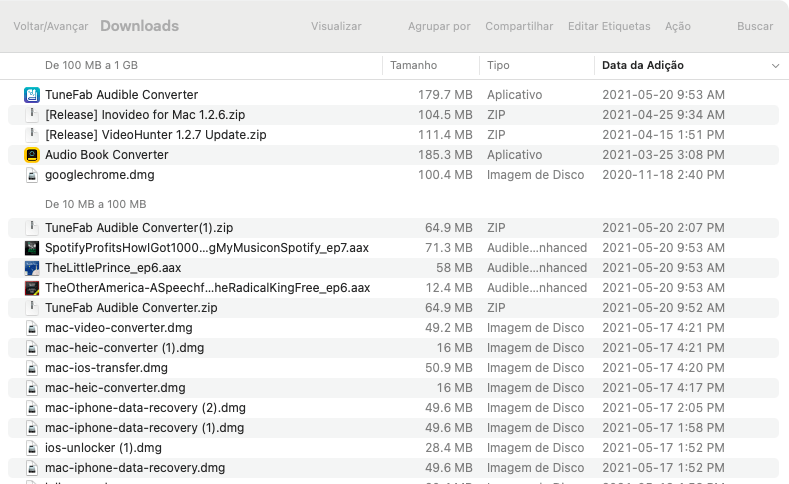Click the TheLittlePrince_ep6.aax cover icon
This screenshot has height=484, width=789.
pos(32,268)
